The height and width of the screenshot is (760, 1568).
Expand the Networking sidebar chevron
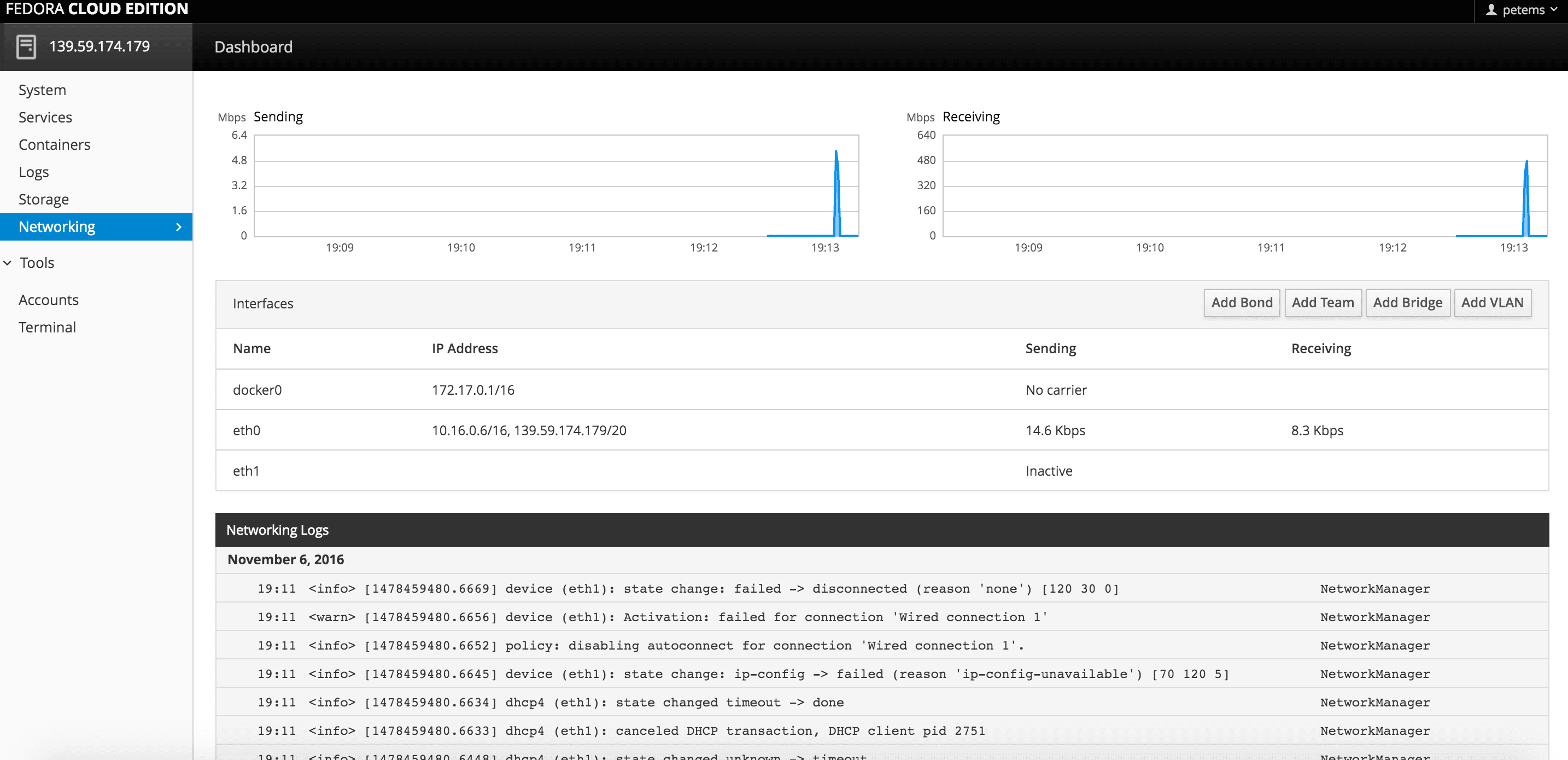178,226
